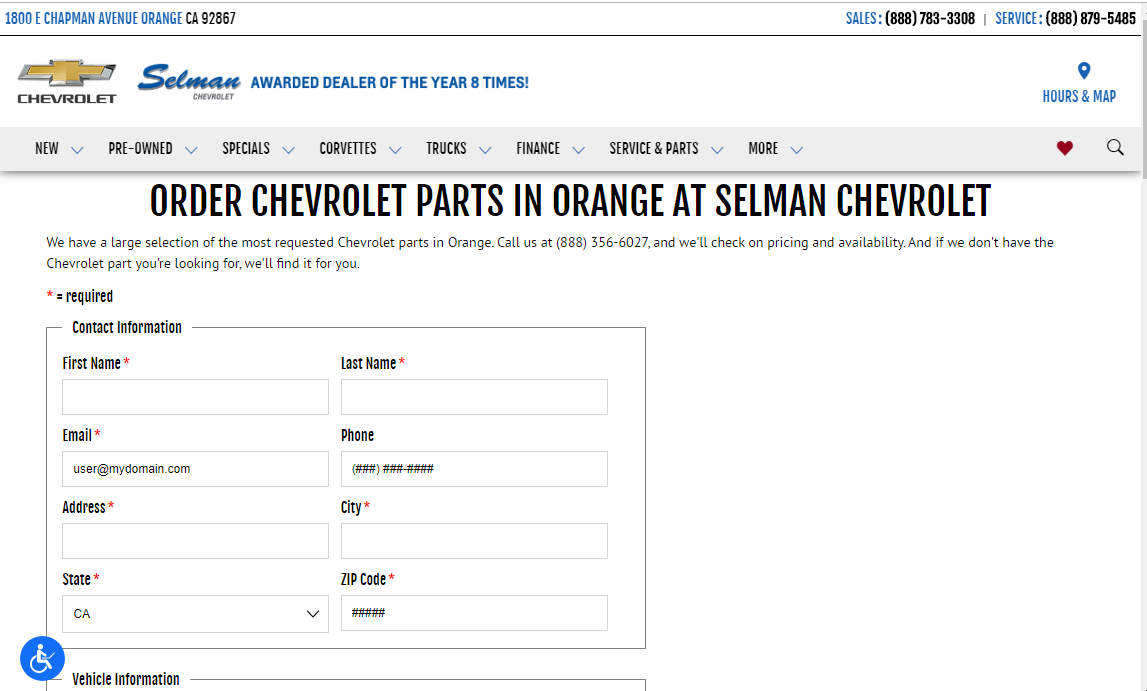The width and height of the screenshot is (1147, 691).
Task: Focus the First Name input field
Action: 195,397
